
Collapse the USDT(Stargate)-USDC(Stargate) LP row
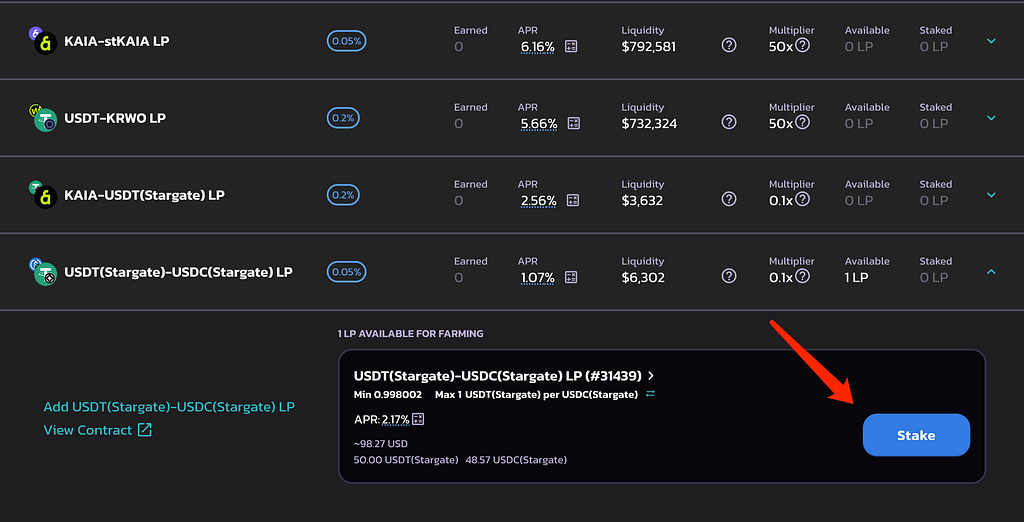[x=991, y=272]
